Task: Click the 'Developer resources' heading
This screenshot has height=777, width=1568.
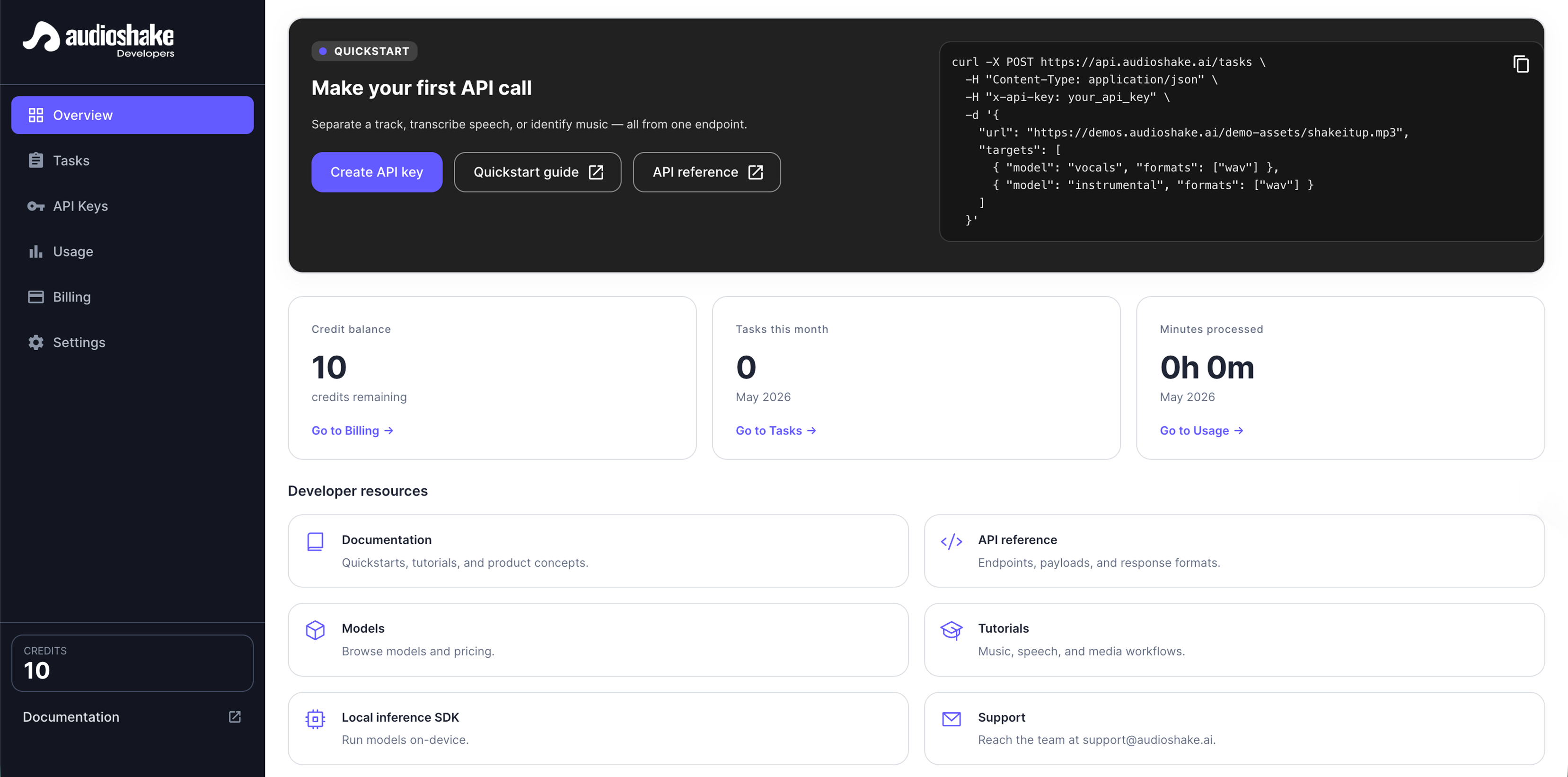Action: tap(358, 491)
